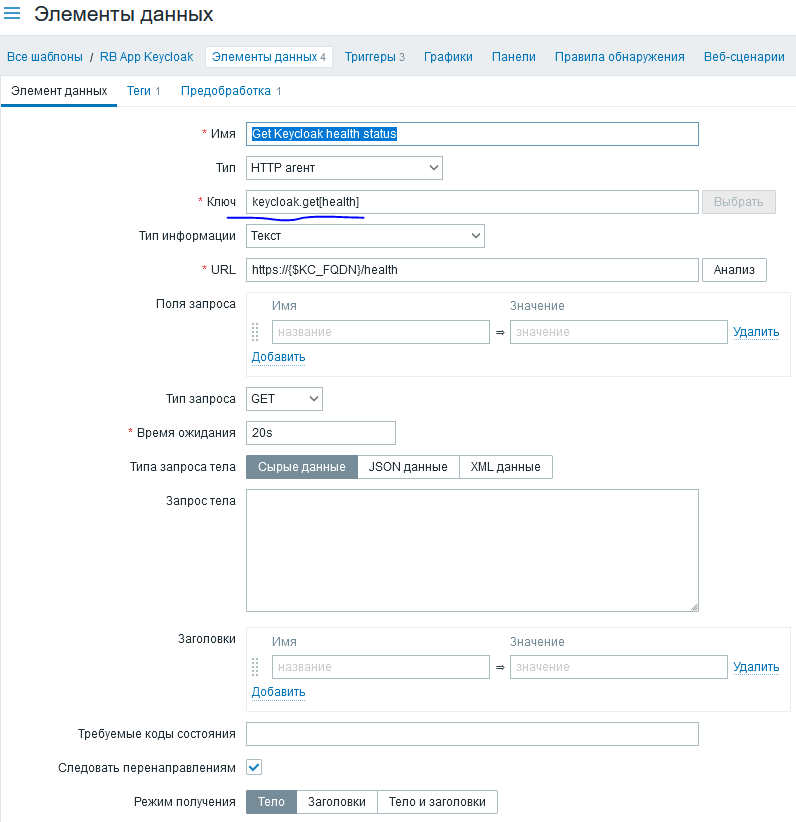
Task: Expand the Тип информации dropdown
Action: [365, 236]
